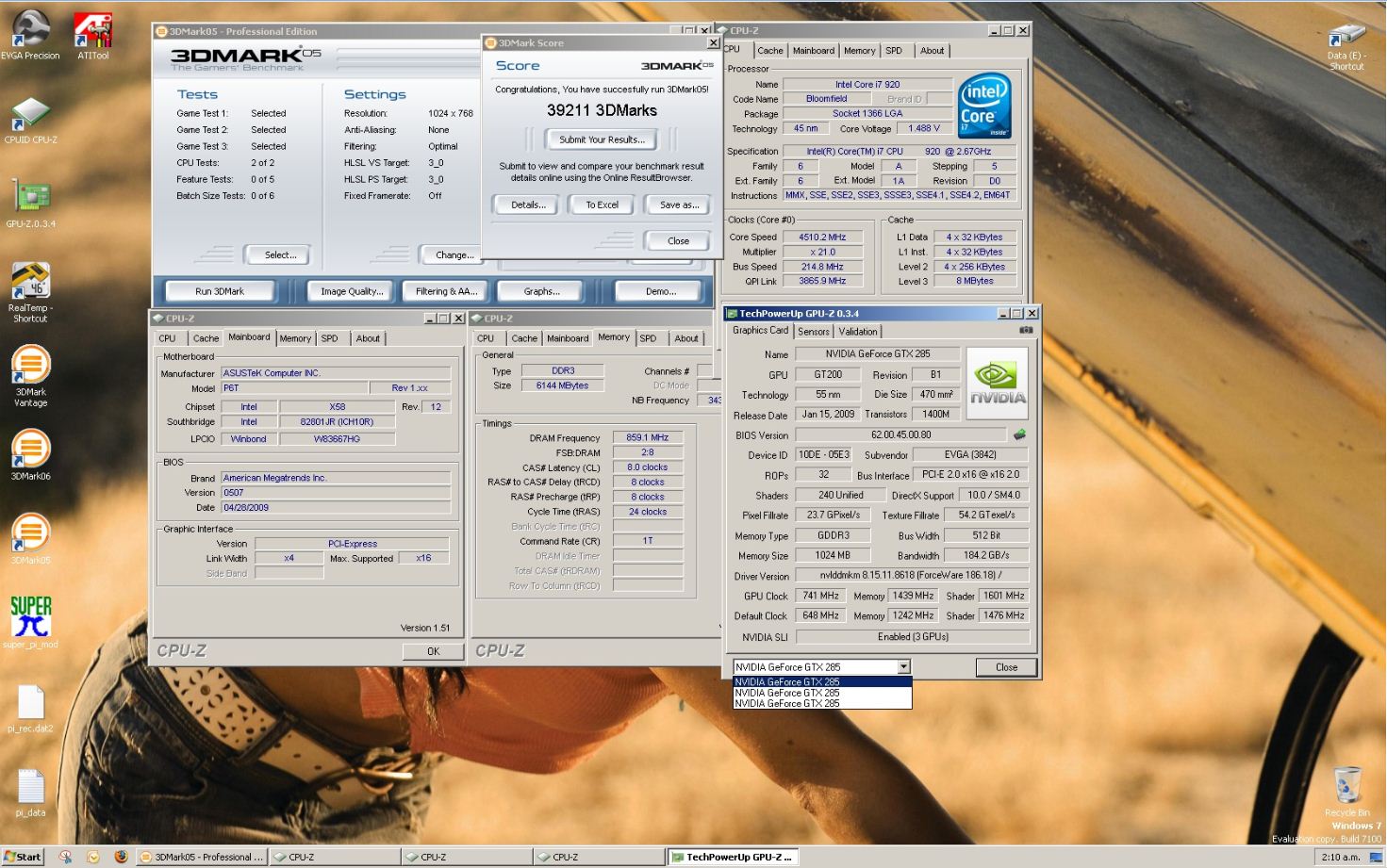
Task: Switch to TechPowerUp GPU-Z taskbar button
Action: tap(733, 857)
